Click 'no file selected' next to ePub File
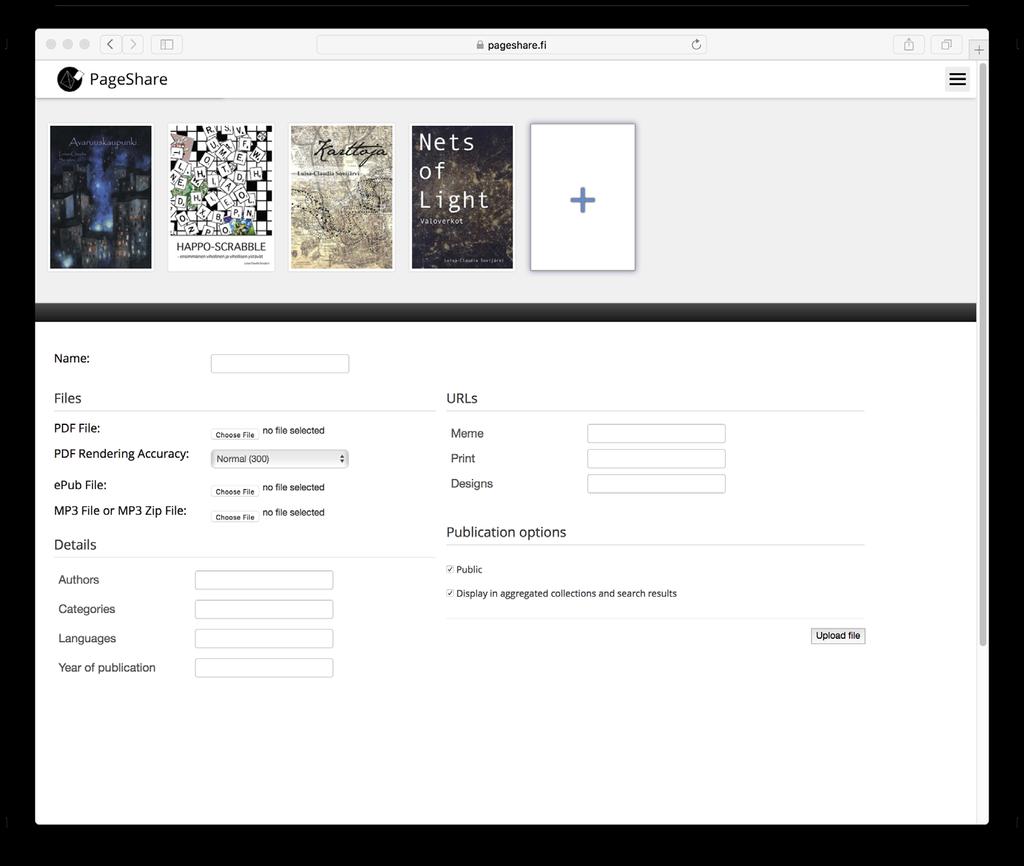 click(x=293, y=487)
